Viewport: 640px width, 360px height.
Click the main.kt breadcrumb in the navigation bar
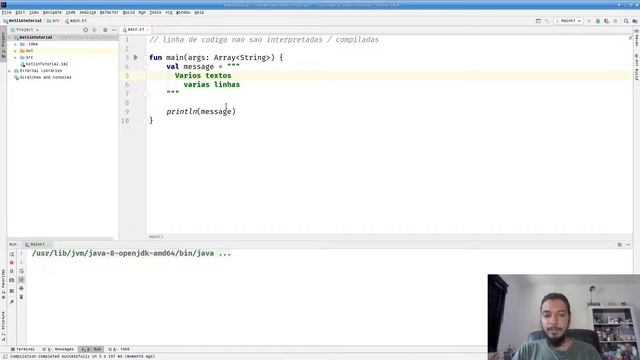coord(76,21)
